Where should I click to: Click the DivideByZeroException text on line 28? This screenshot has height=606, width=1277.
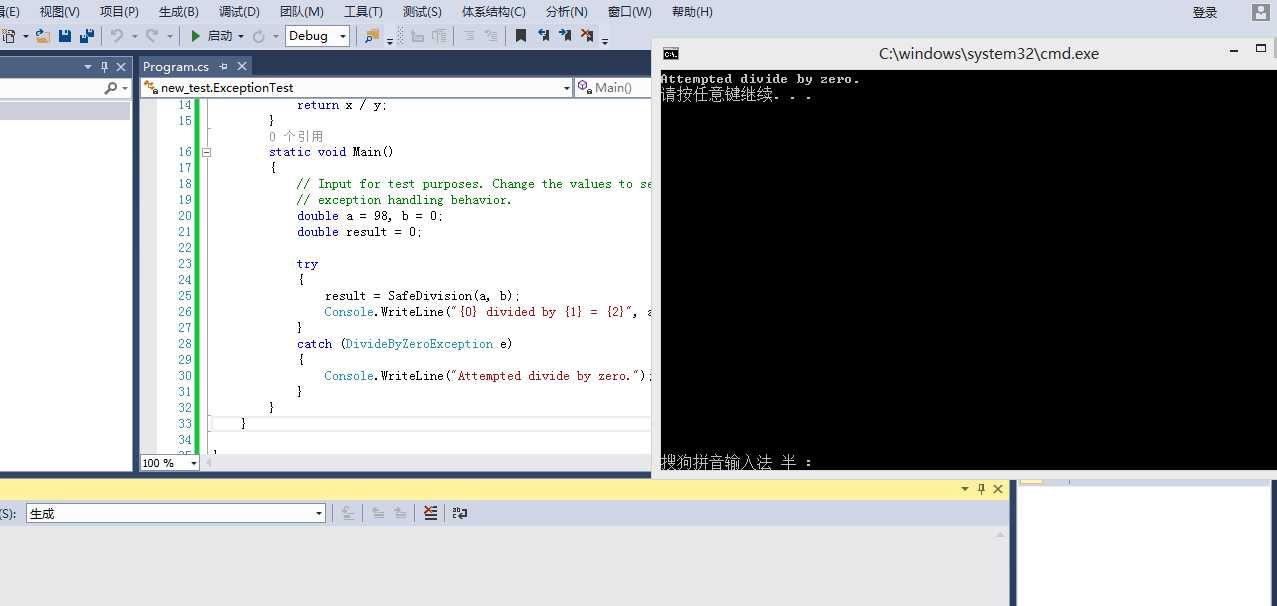(x=419, y=344)
